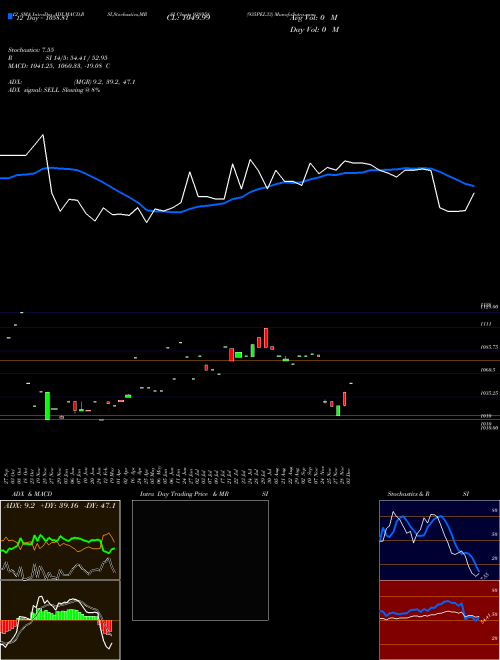Image resolution: width=500 pixels, height=660 pixels.
Task: Click inside the empty Intra Day chart box
Action: click(200, 560)
